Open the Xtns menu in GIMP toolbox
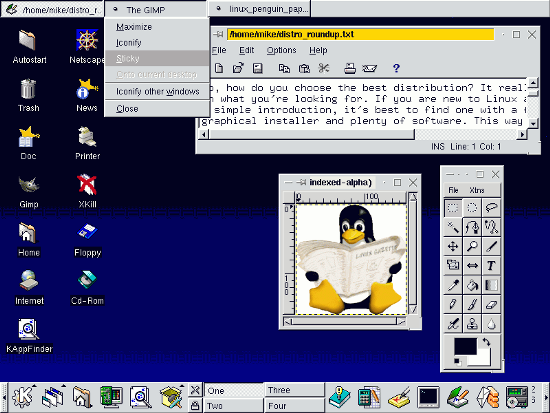This screenshot has width=550, height=413. click(477, 190)
